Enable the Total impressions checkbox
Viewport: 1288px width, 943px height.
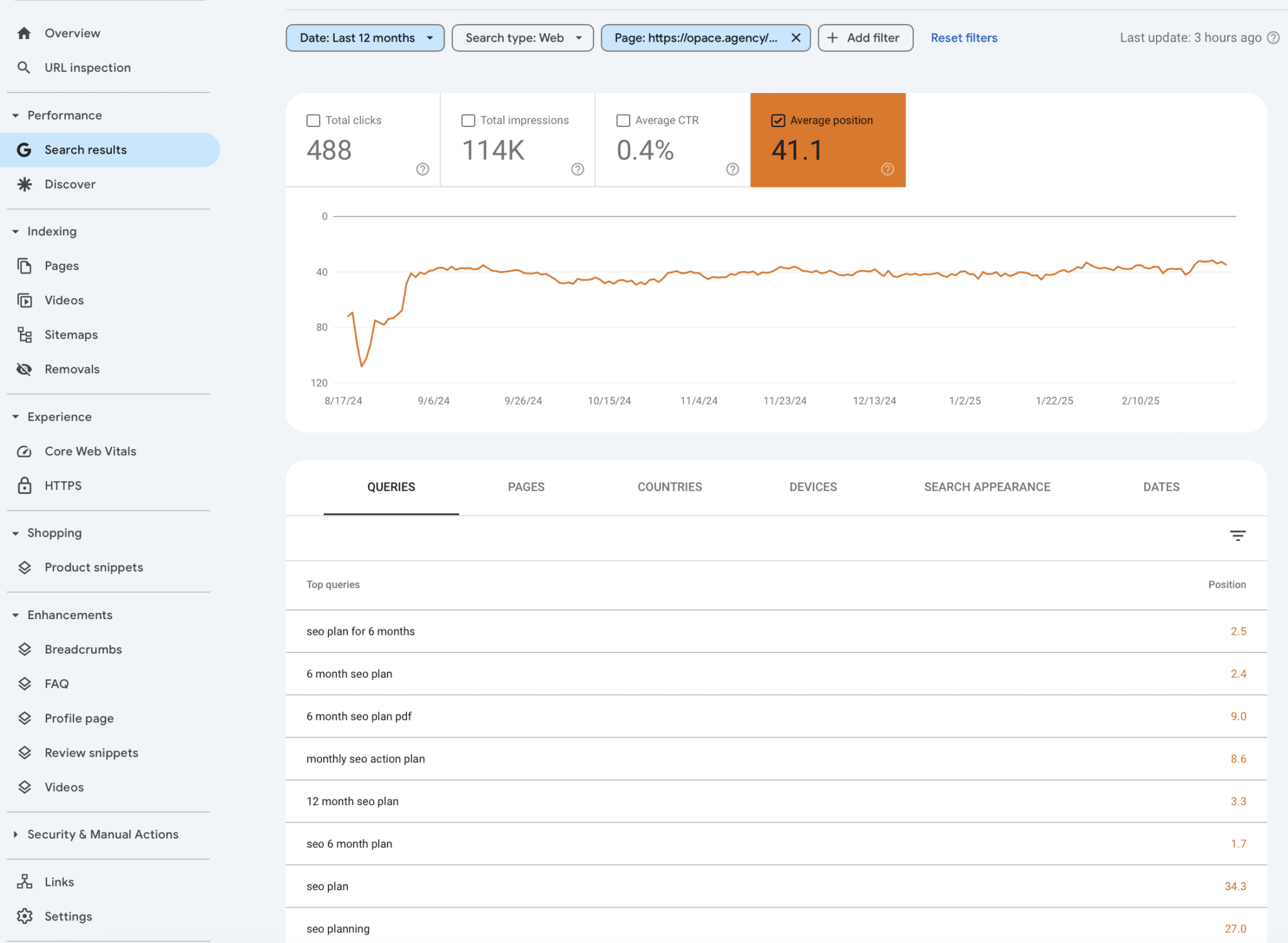tap(468, 120)
